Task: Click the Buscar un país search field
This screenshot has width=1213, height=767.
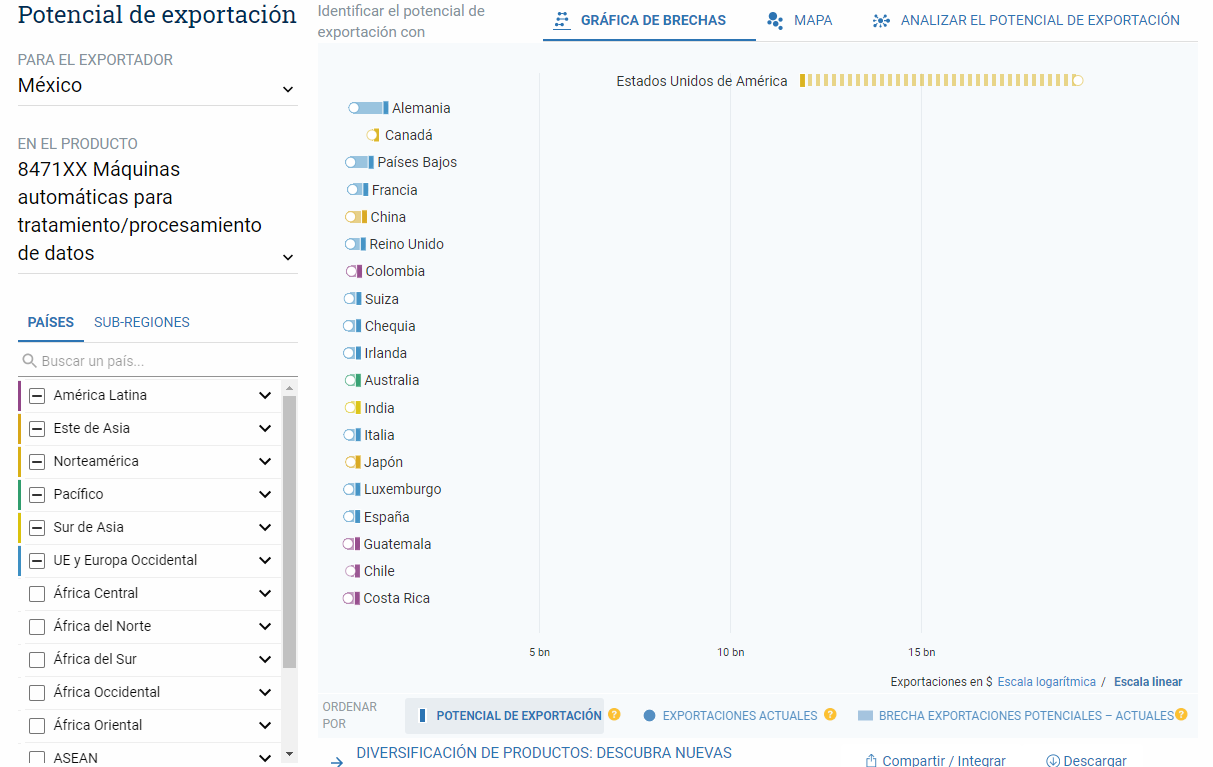Action: pyautogui.click(x=160, y=361)
